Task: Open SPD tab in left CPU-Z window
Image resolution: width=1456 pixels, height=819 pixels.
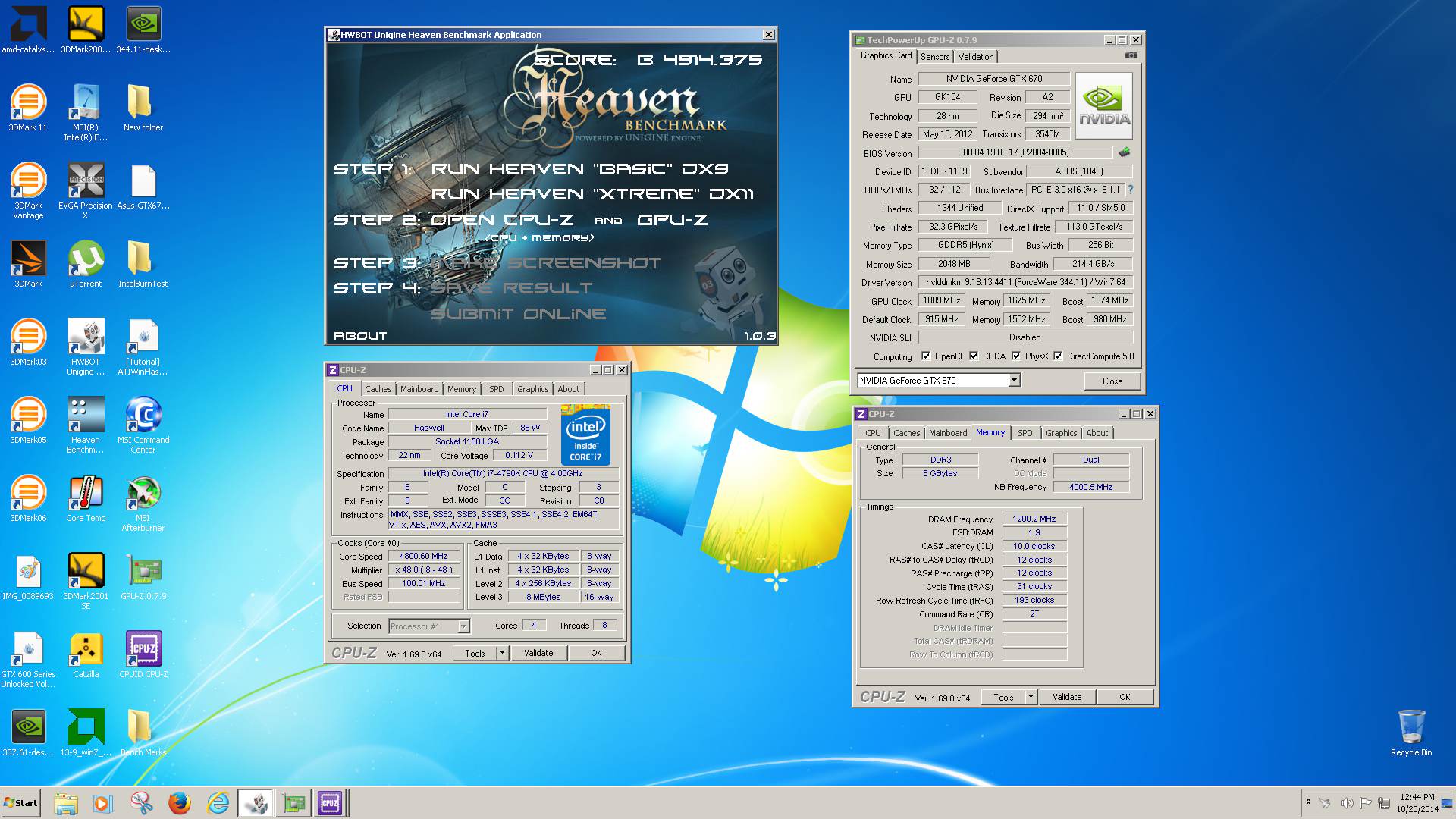Action: (x=496, y=389)
